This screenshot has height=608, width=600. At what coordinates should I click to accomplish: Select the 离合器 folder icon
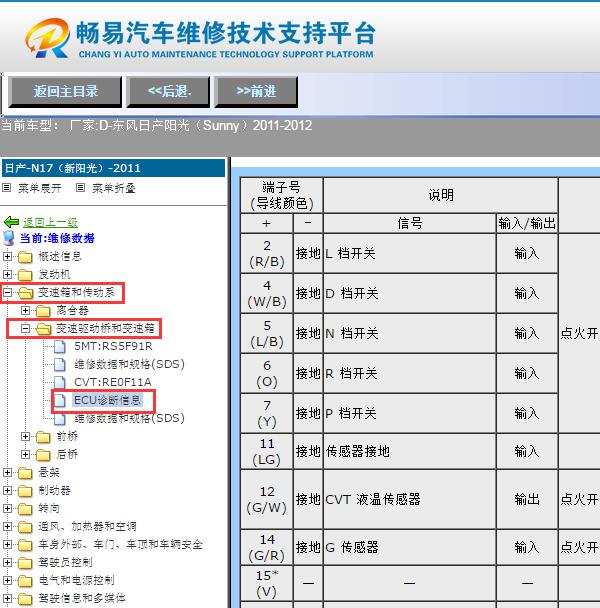(x=43, y=311)
